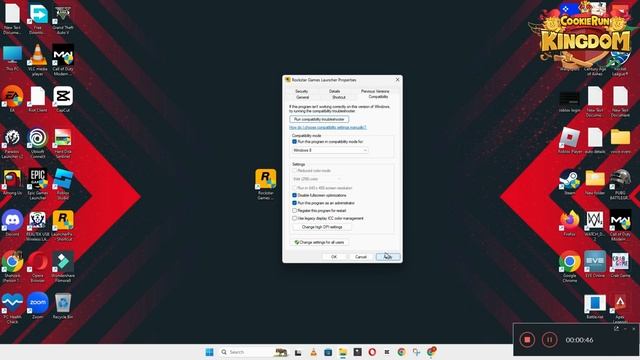The image size is (640, 360).
Task: Open the Grand Theft Auto V desktop shortcut
Action: pyautogui.click(x=63, y=19)
